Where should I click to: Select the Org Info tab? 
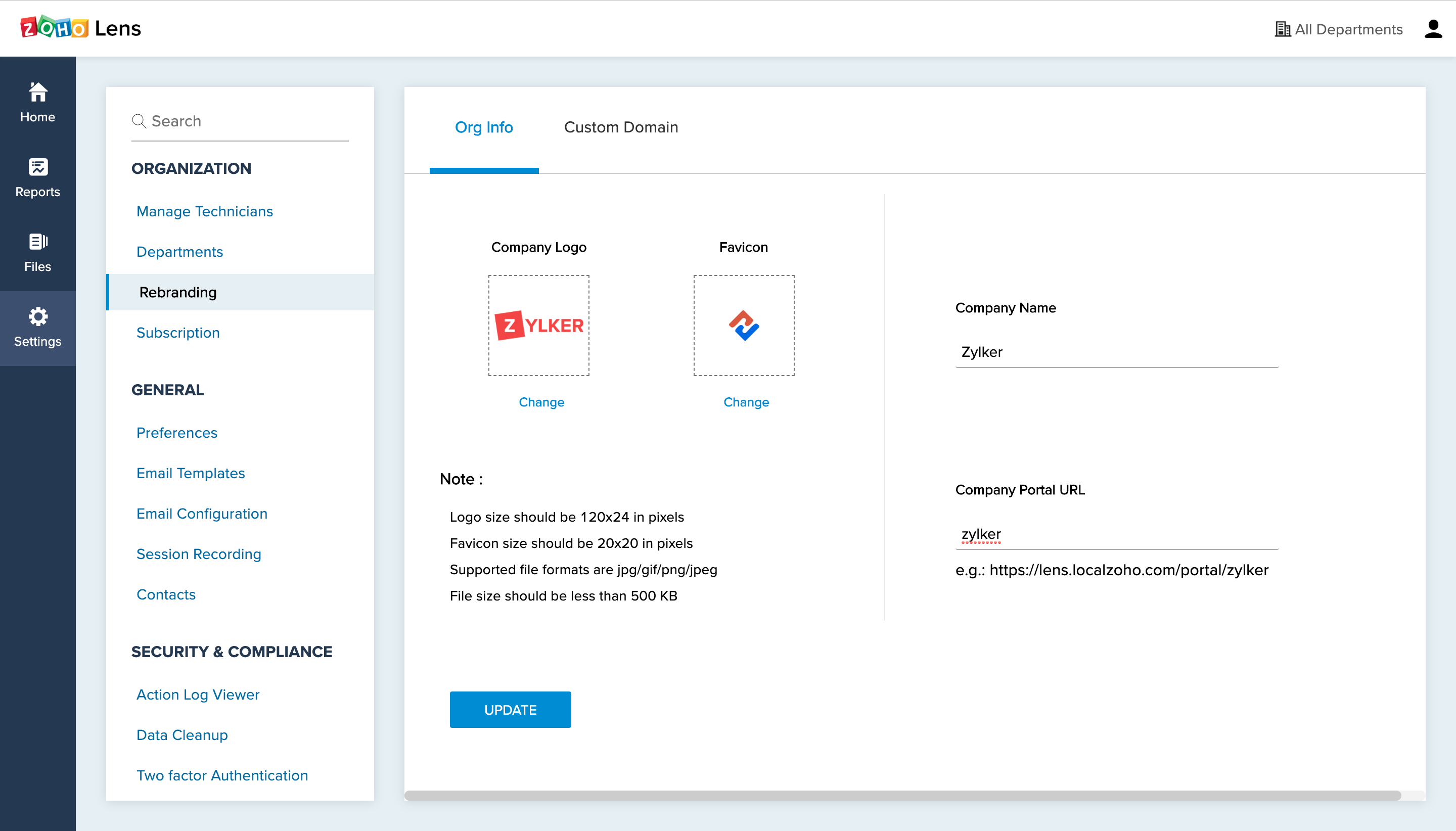(483, 127)
